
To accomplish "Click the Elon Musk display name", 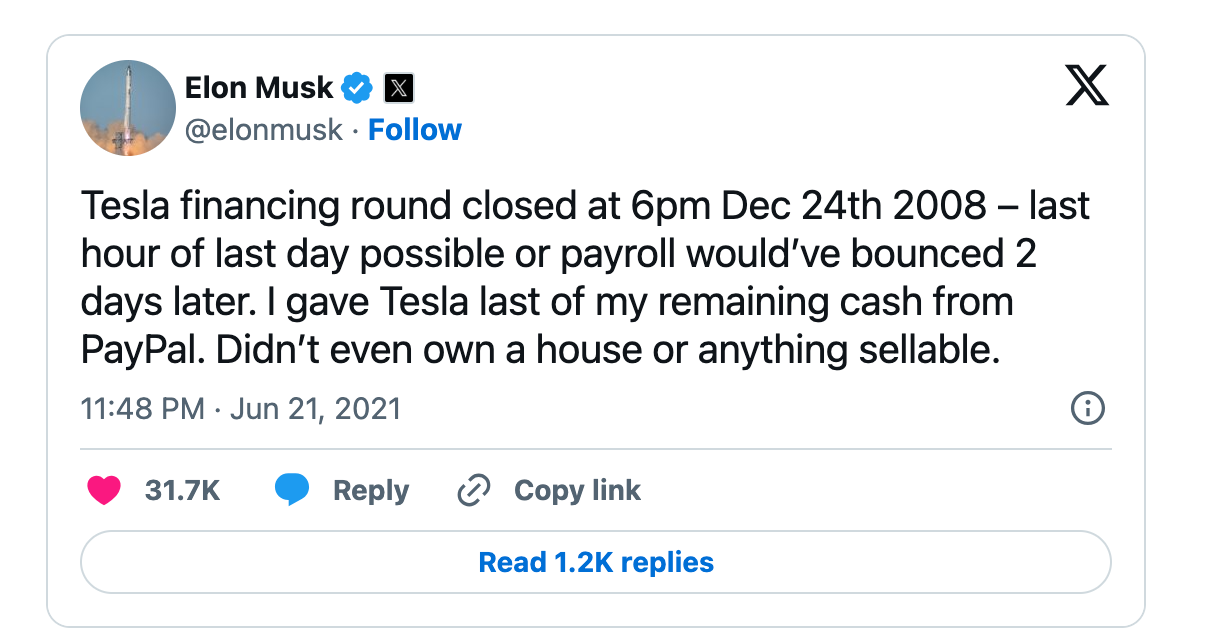I will point(258,88).
